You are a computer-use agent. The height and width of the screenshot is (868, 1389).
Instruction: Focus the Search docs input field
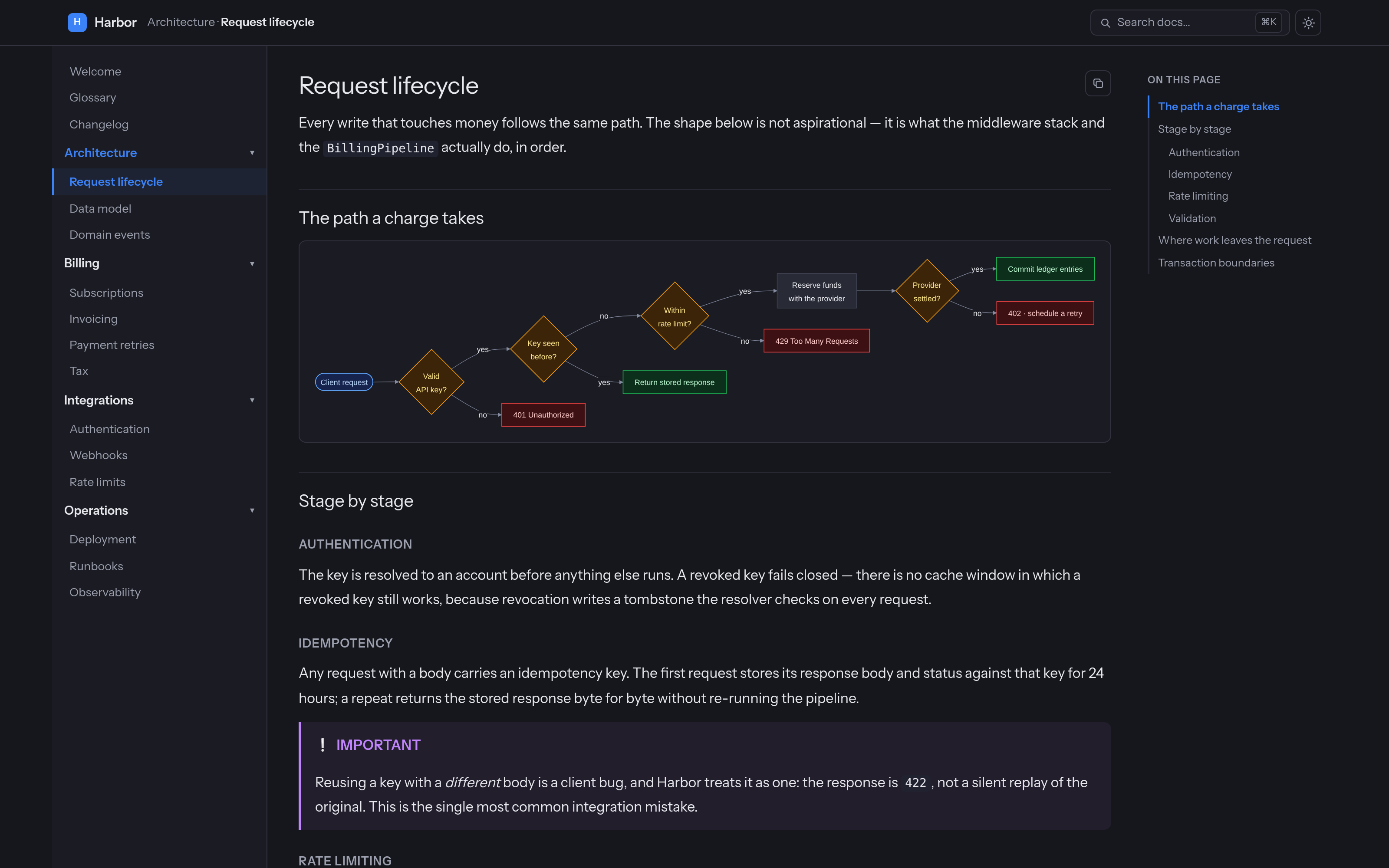pyautogui.click(x=1189, y=23)
